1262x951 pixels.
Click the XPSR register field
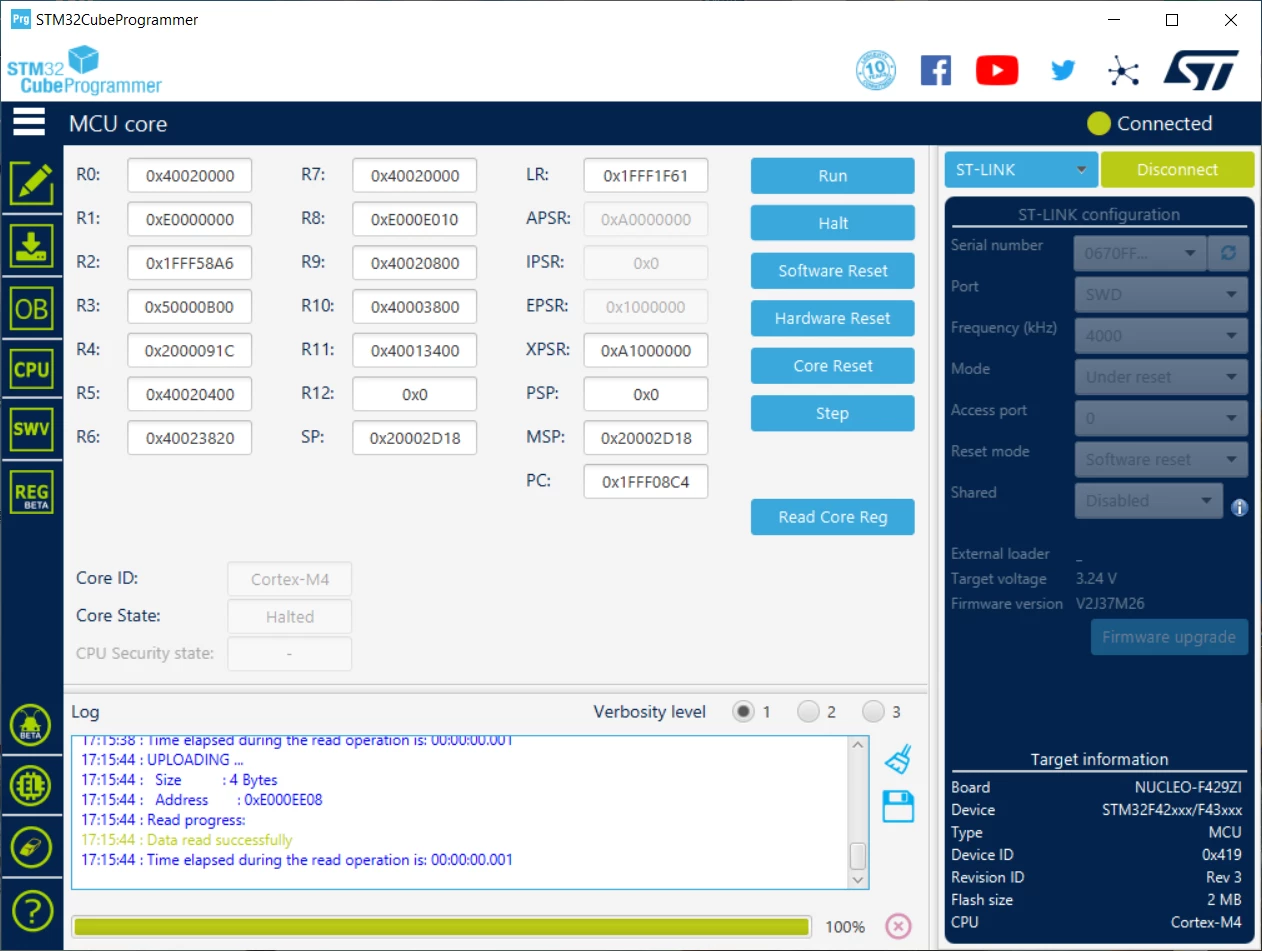(x=645, y=350)
